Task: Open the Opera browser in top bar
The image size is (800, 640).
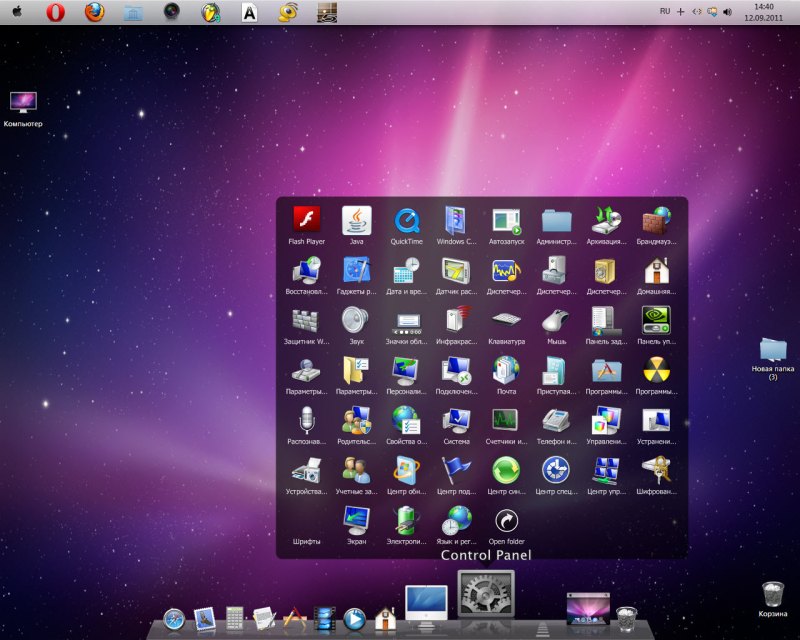Action: click(x=55, y=12)
